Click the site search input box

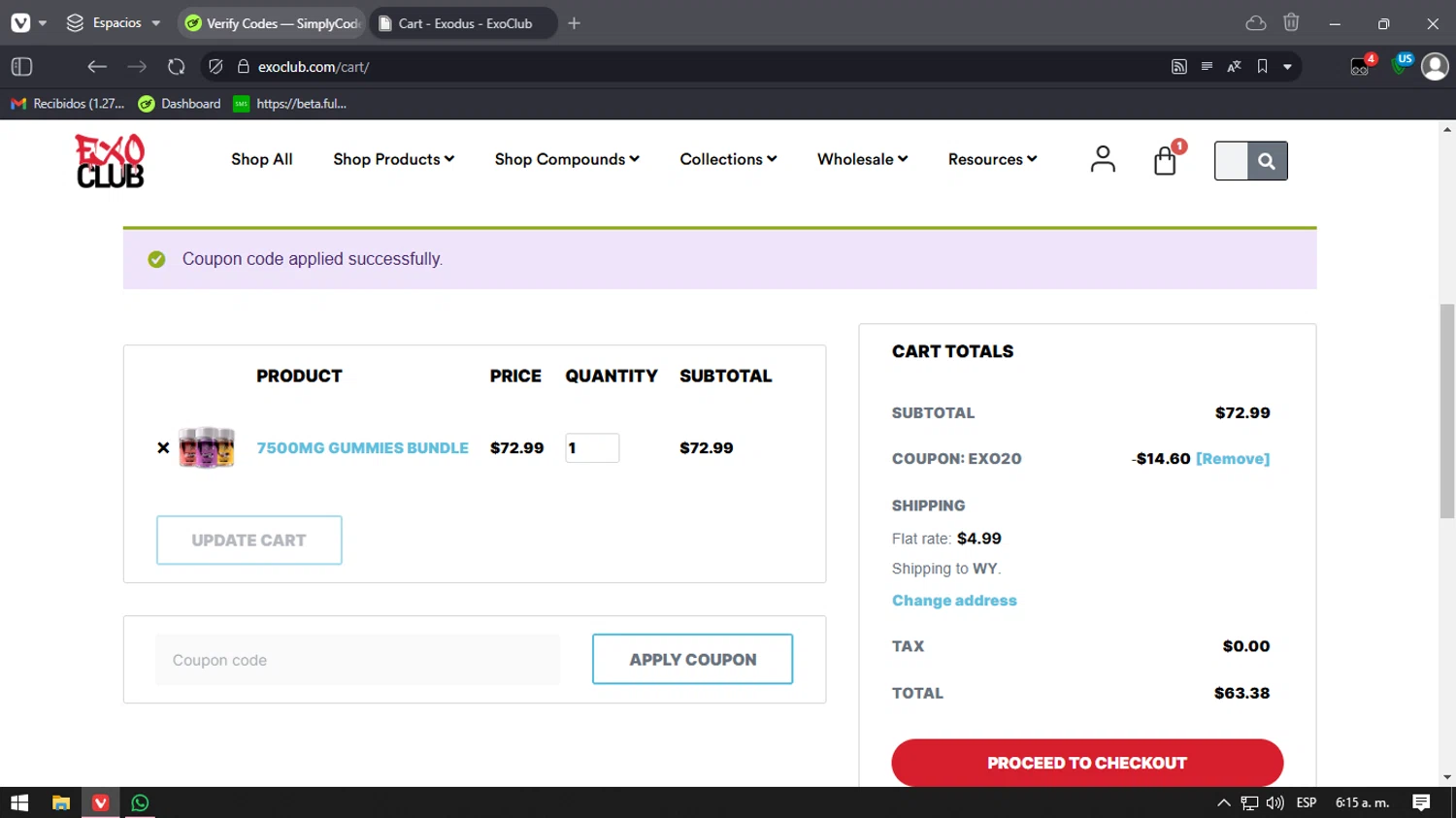[x=1231, y=161]
